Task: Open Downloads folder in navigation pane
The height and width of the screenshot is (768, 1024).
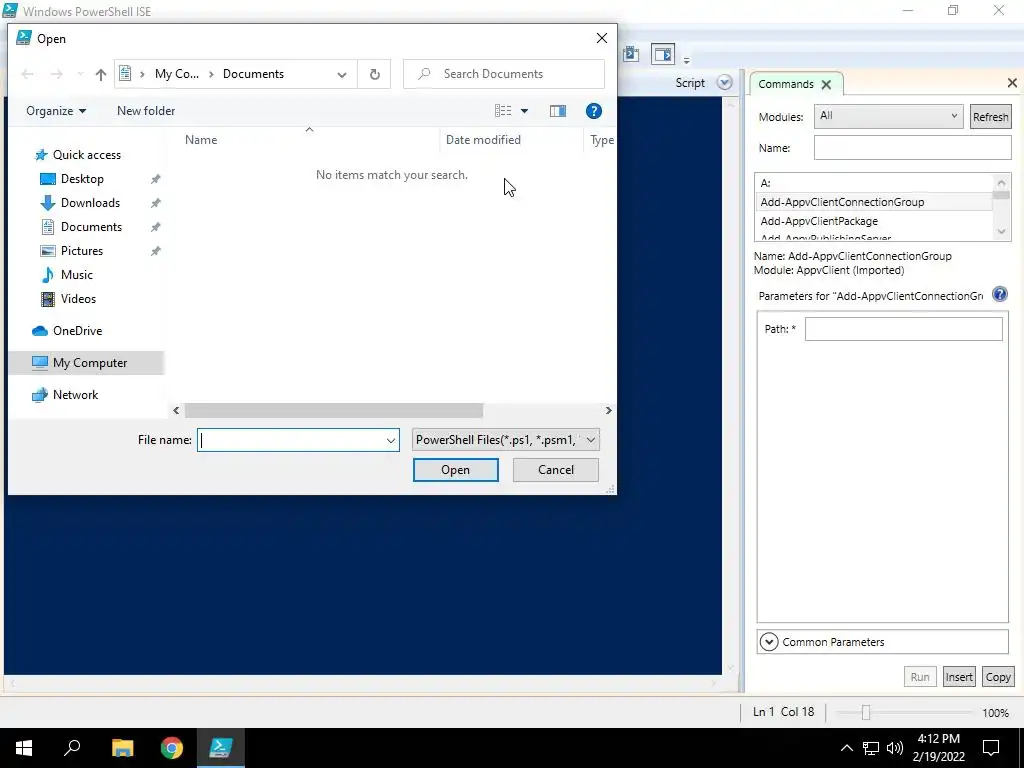Action: [90, 203]
